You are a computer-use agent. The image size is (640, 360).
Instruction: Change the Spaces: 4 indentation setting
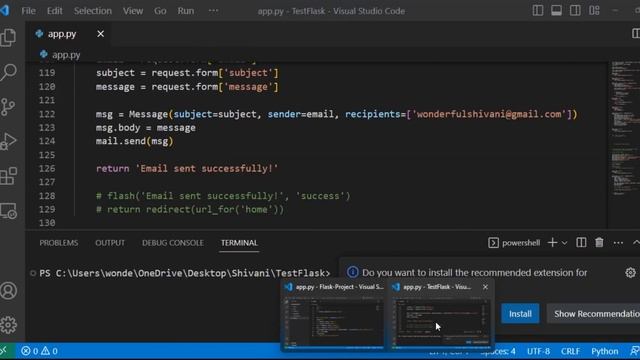click(x=498, y=351)
